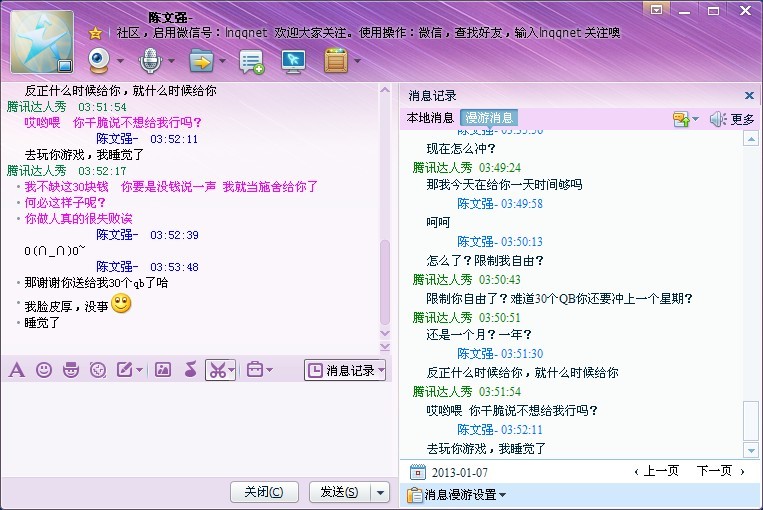Image resolution: width=763 pixels, height=510 pixels.
Task: Open the send-file dropdown arrow
Action: 222,61
